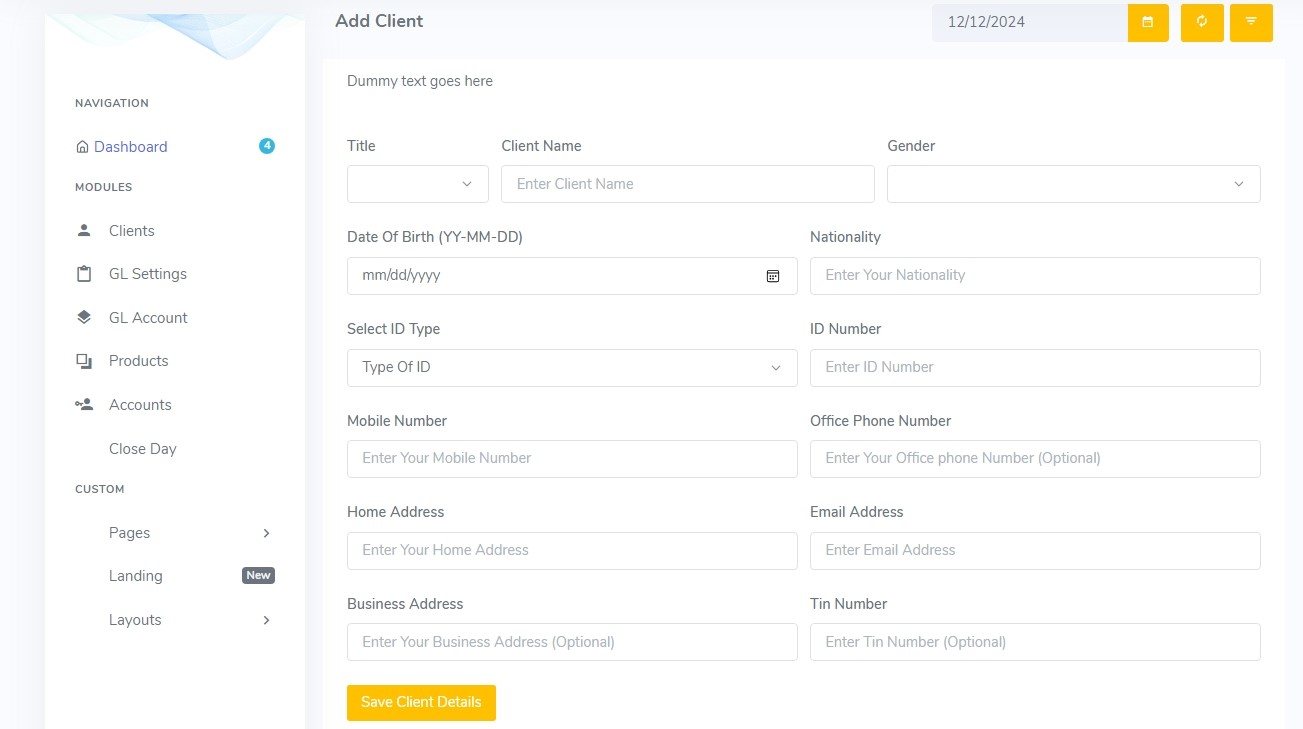The image size is (1303, 729).
Task: Open the Landing menu item
Action: click(x=136, y=576)
